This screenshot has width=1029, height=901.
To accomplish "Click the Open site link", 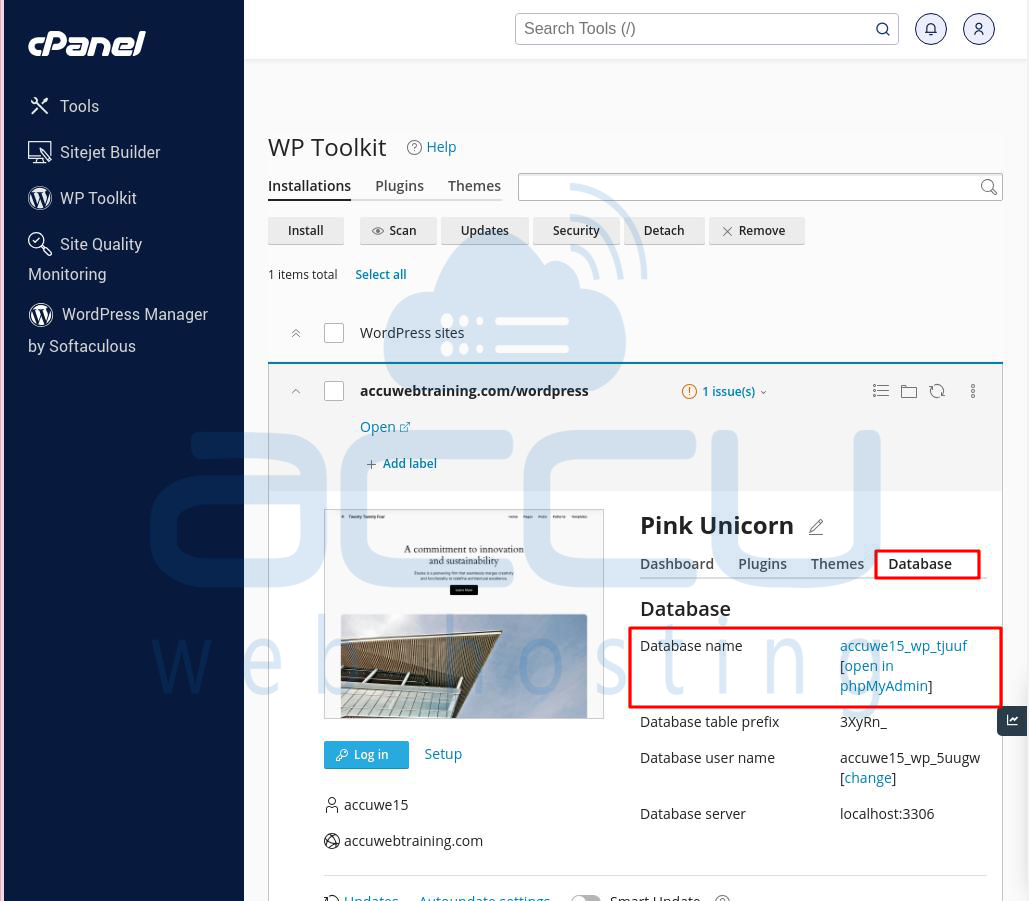I will click(385, 427).
